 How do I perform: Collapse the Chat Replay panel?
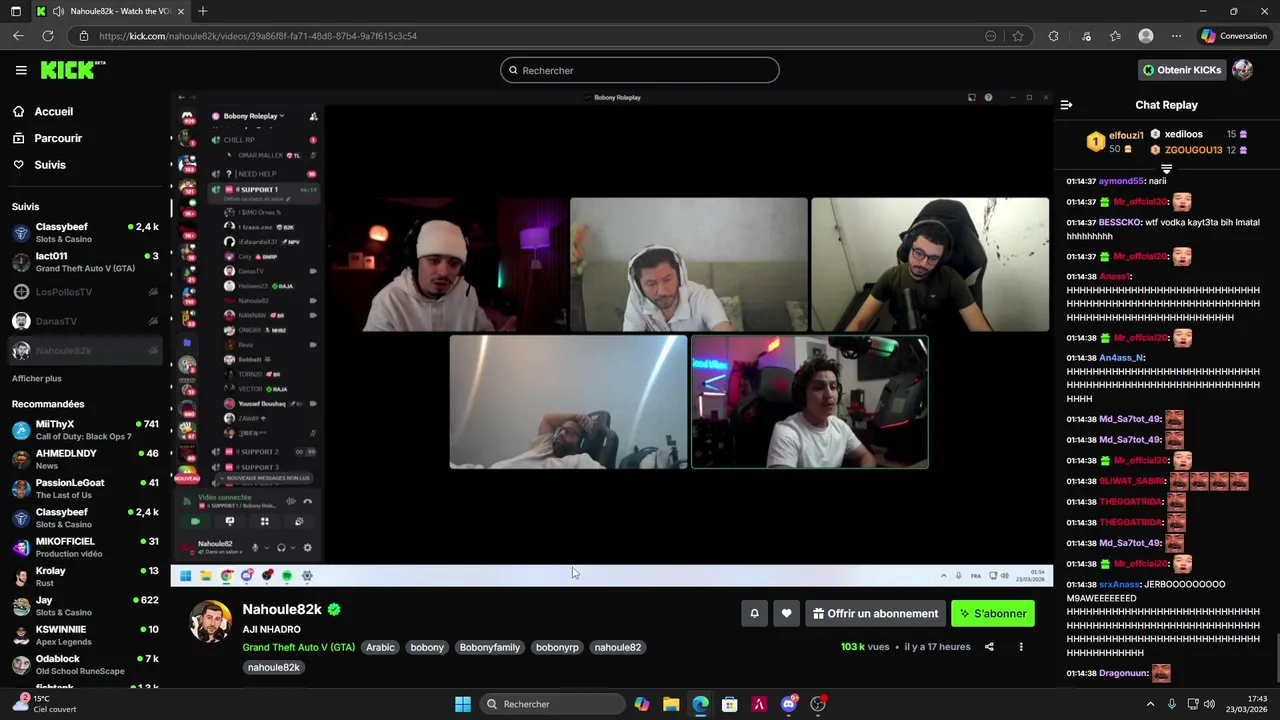pyautogui.click(x=1066, y=105)
